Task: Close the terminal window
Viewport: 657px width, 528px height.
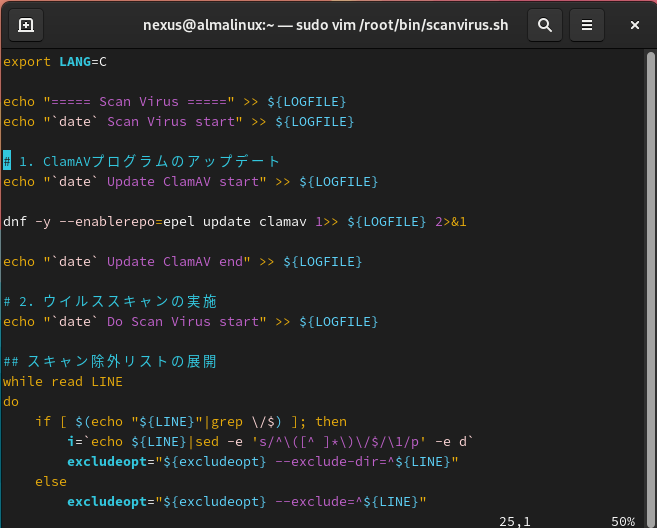Action: point(630,25)
